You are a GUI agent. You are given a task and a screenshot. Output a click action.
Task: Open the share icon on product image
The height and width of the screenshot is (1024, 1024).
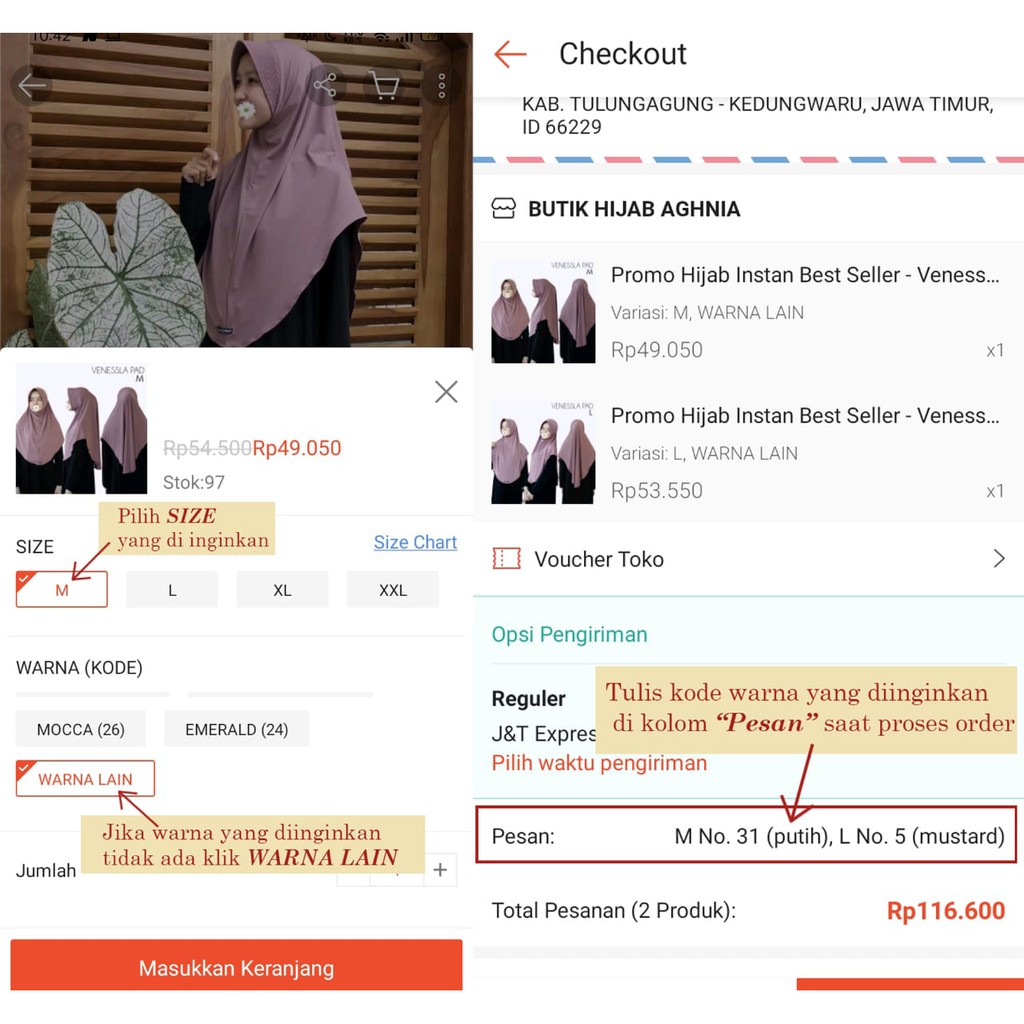[x=325, y=85]
